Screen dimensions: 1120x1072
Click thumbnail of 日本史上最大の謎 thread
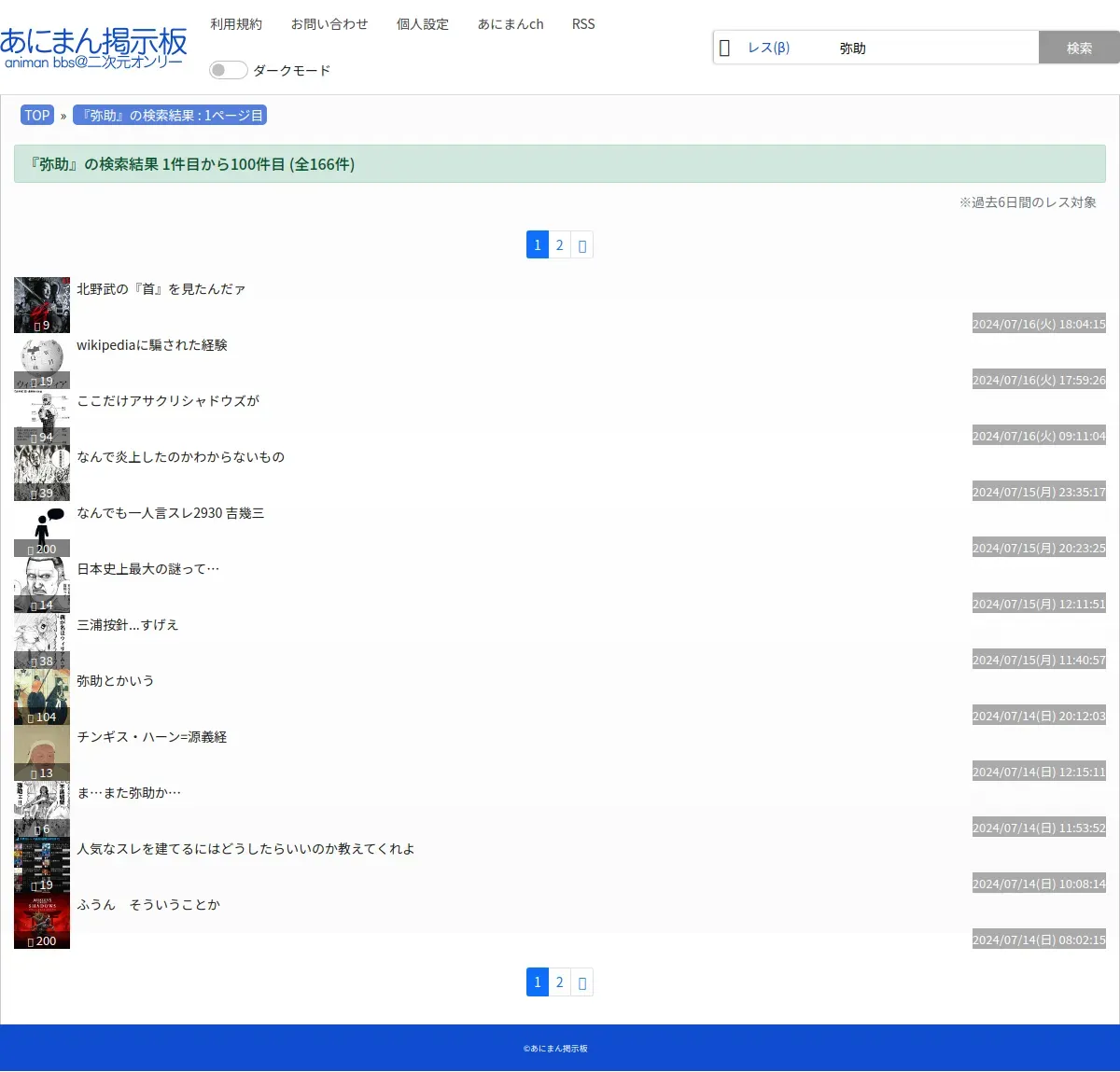coord(42,585)
